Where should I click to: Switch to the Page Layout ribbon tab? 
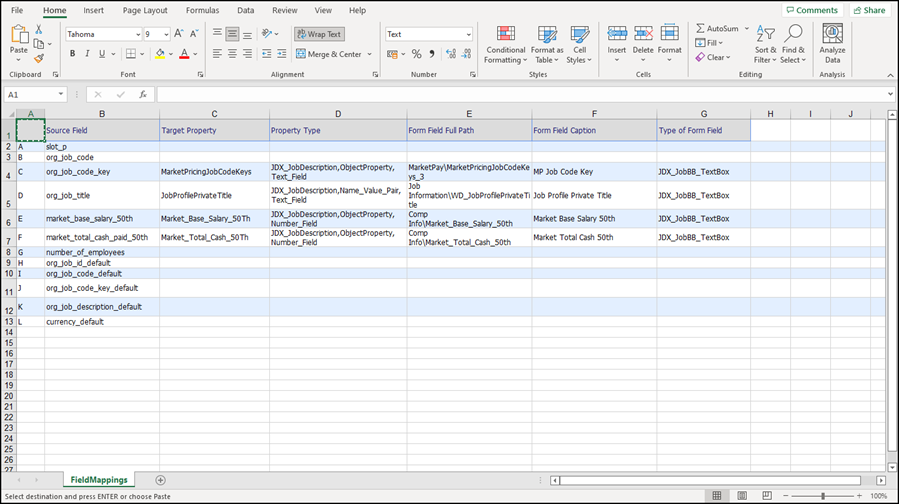(145, 10)
